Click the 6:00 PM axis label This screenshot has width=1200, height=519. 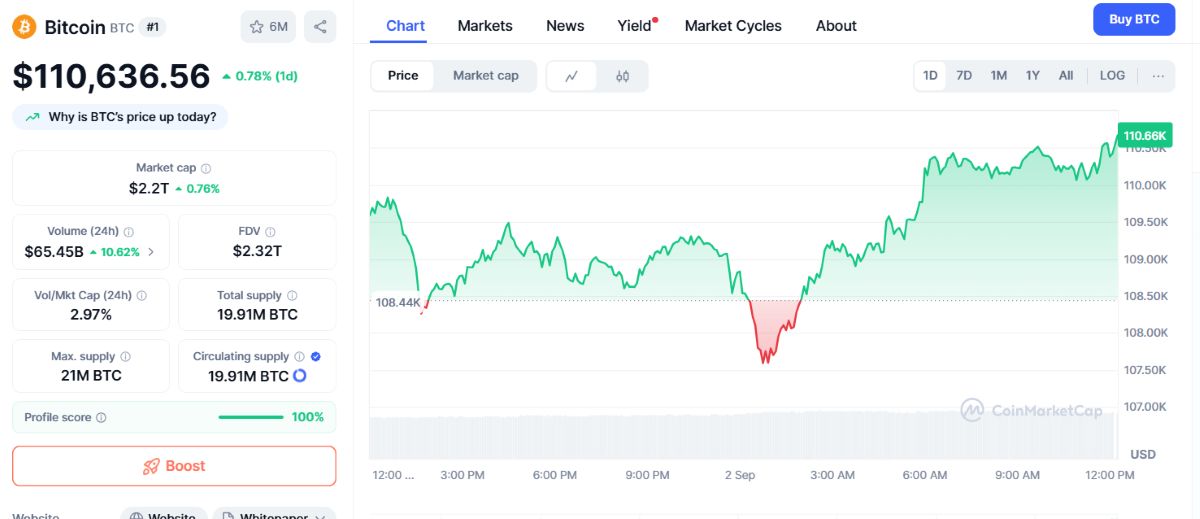click(554, 475)
